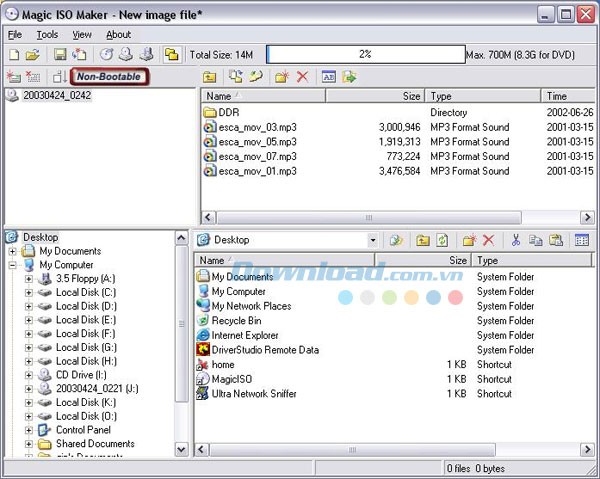
Task: Click the New image file icon
Action: coord(14,54)
